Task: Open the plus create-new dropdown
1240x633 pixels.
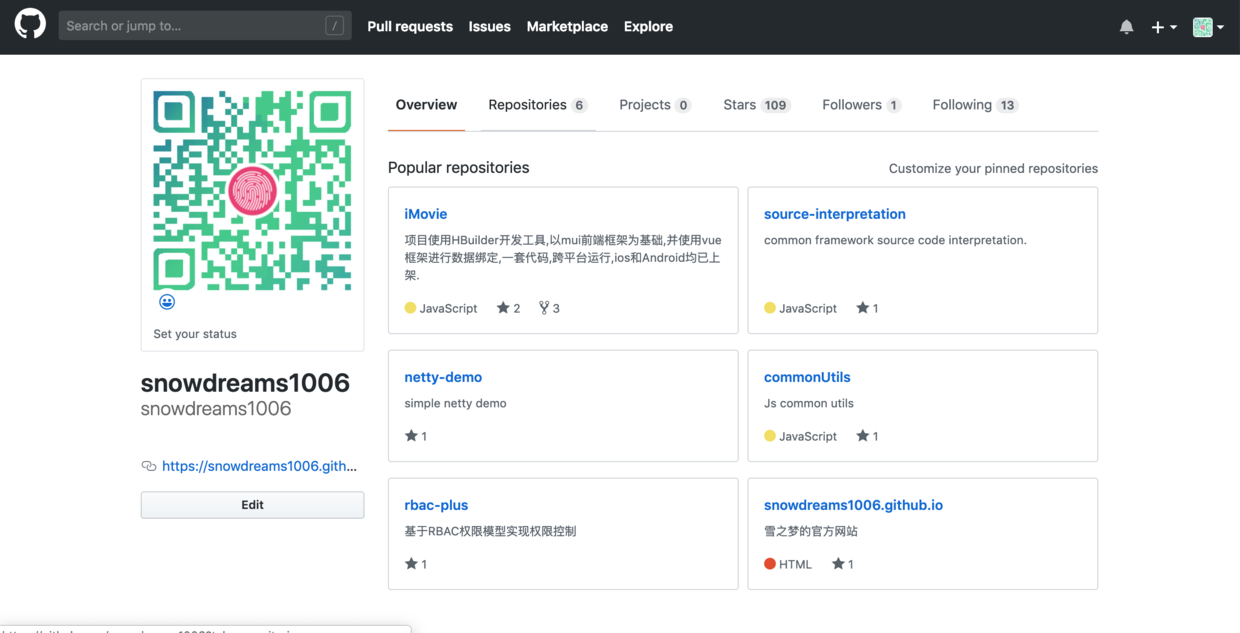Action: [x=1163, y=27]
